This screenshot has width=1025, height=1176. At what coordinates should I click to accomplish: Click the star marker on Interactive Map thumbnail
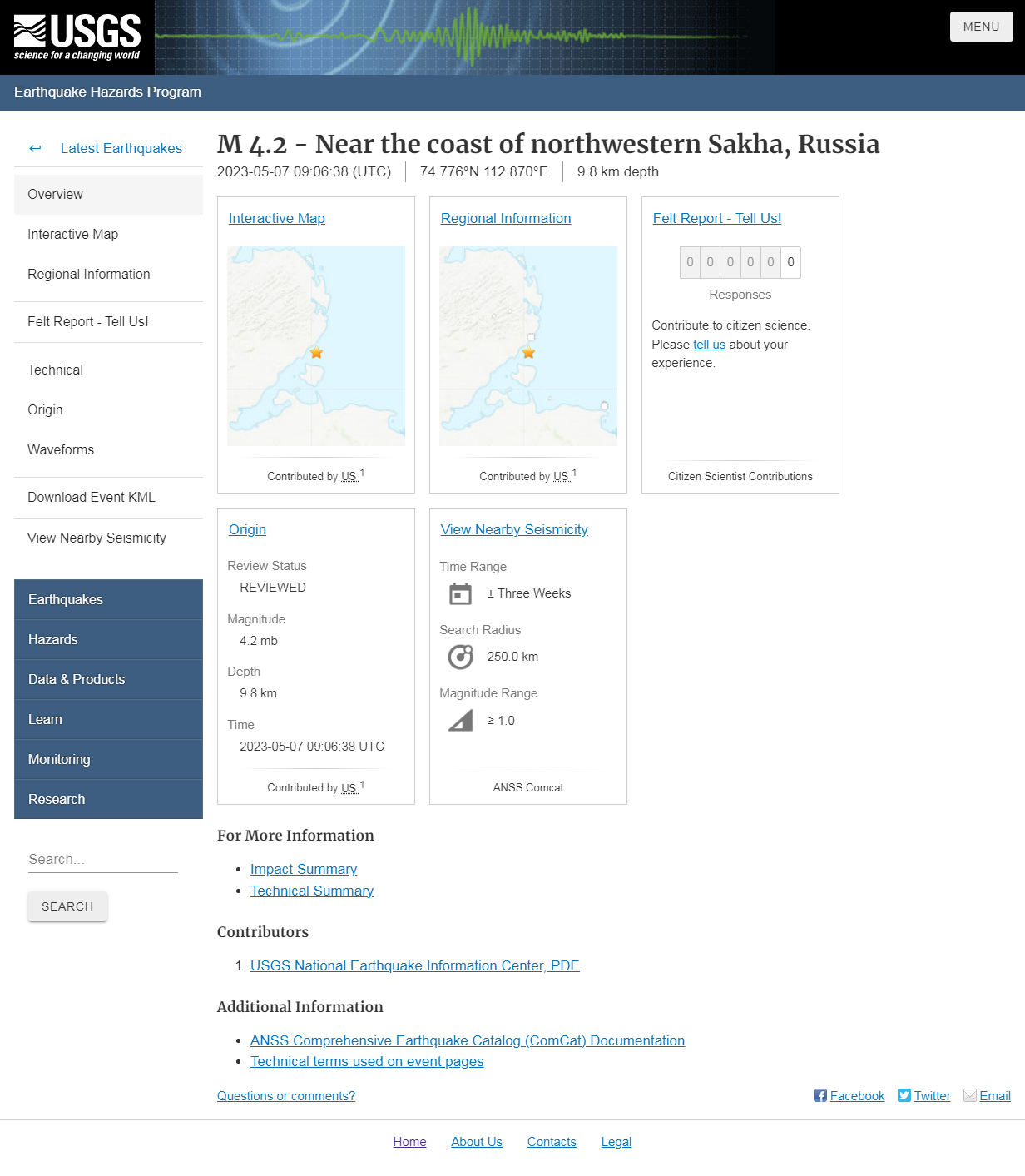pyautogui.click(x=316, y=353)
